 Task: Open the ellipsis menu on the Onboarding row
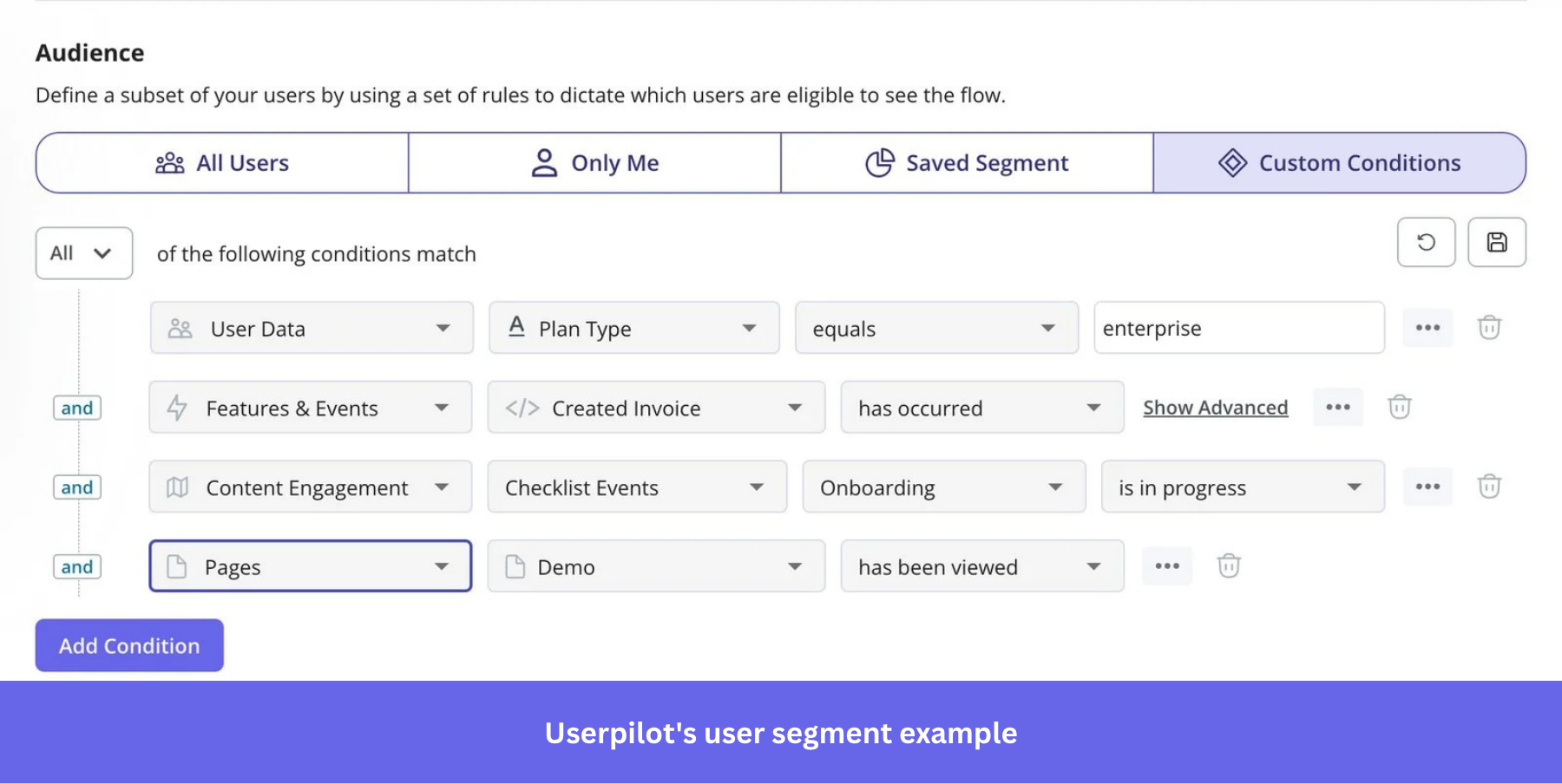point(1427,487)
